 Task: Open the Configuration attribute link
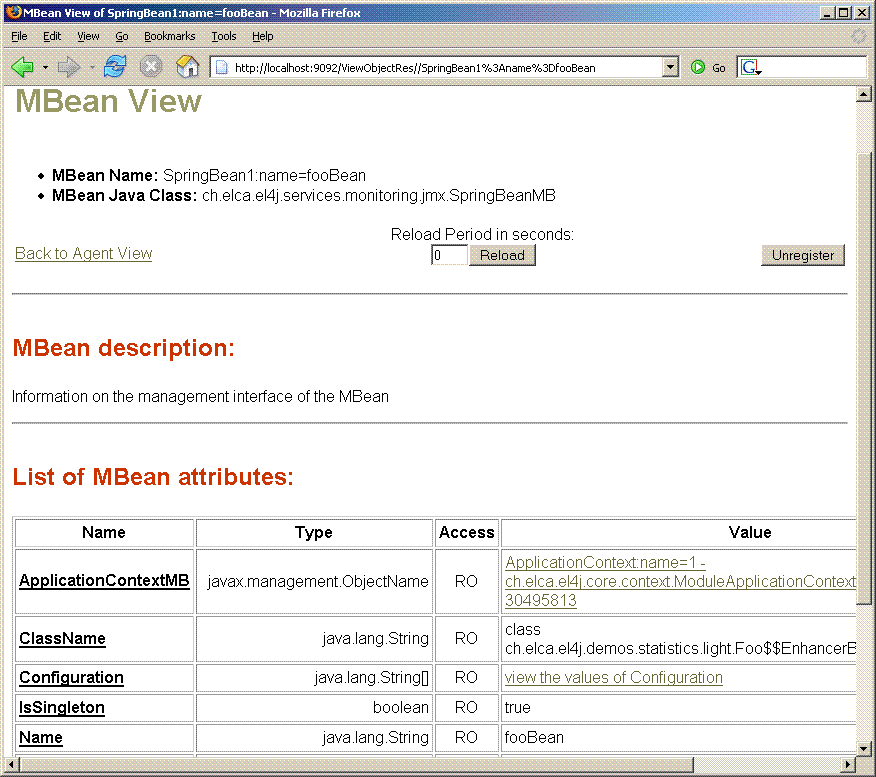72,678
